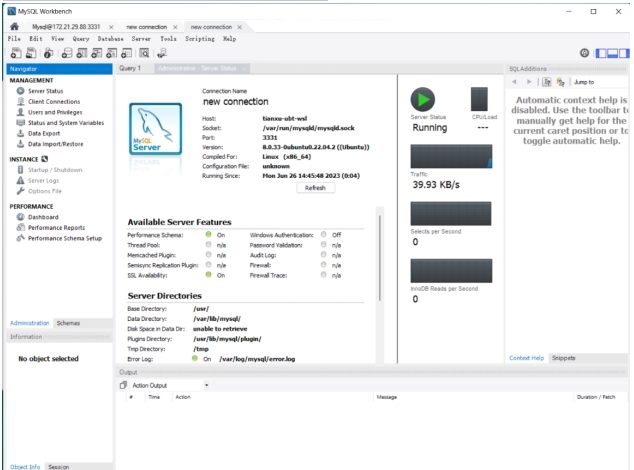This screenshot has height=470, width=634.
Task: Switch to the Object Info tab
Action: [x=25, y=467]
